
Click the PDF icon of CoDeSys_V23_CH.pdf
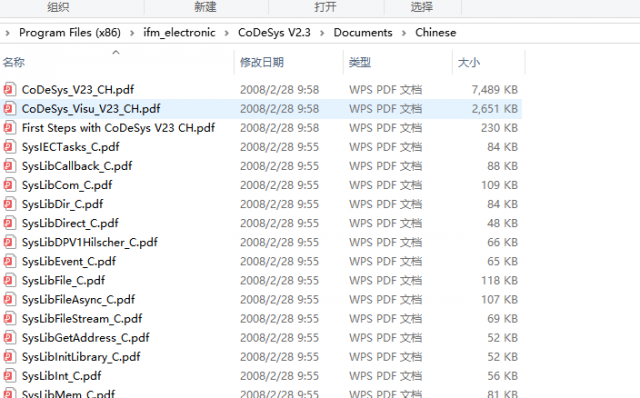pos(10,89)
